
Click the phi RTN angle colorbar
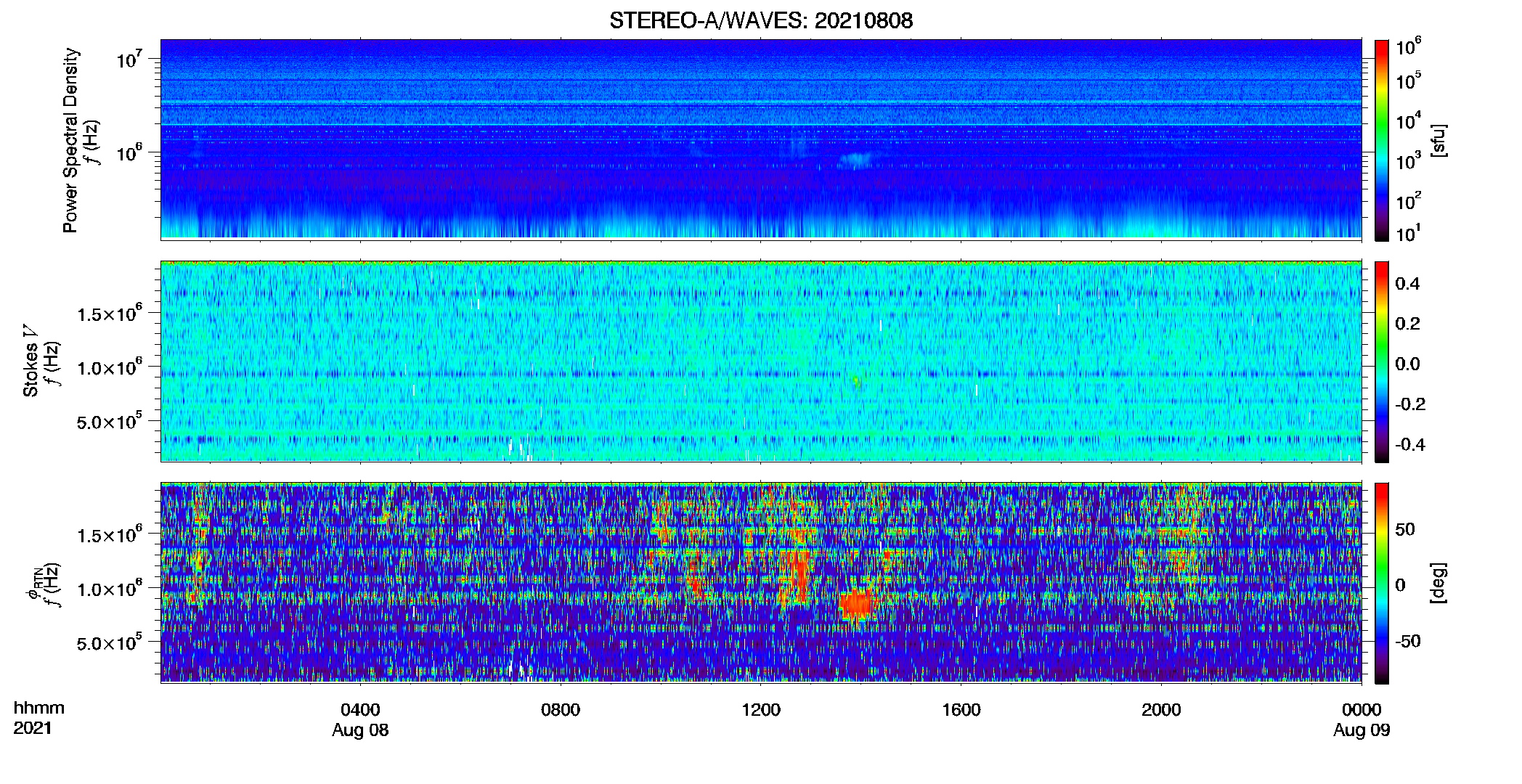(x=1382, y=583)
